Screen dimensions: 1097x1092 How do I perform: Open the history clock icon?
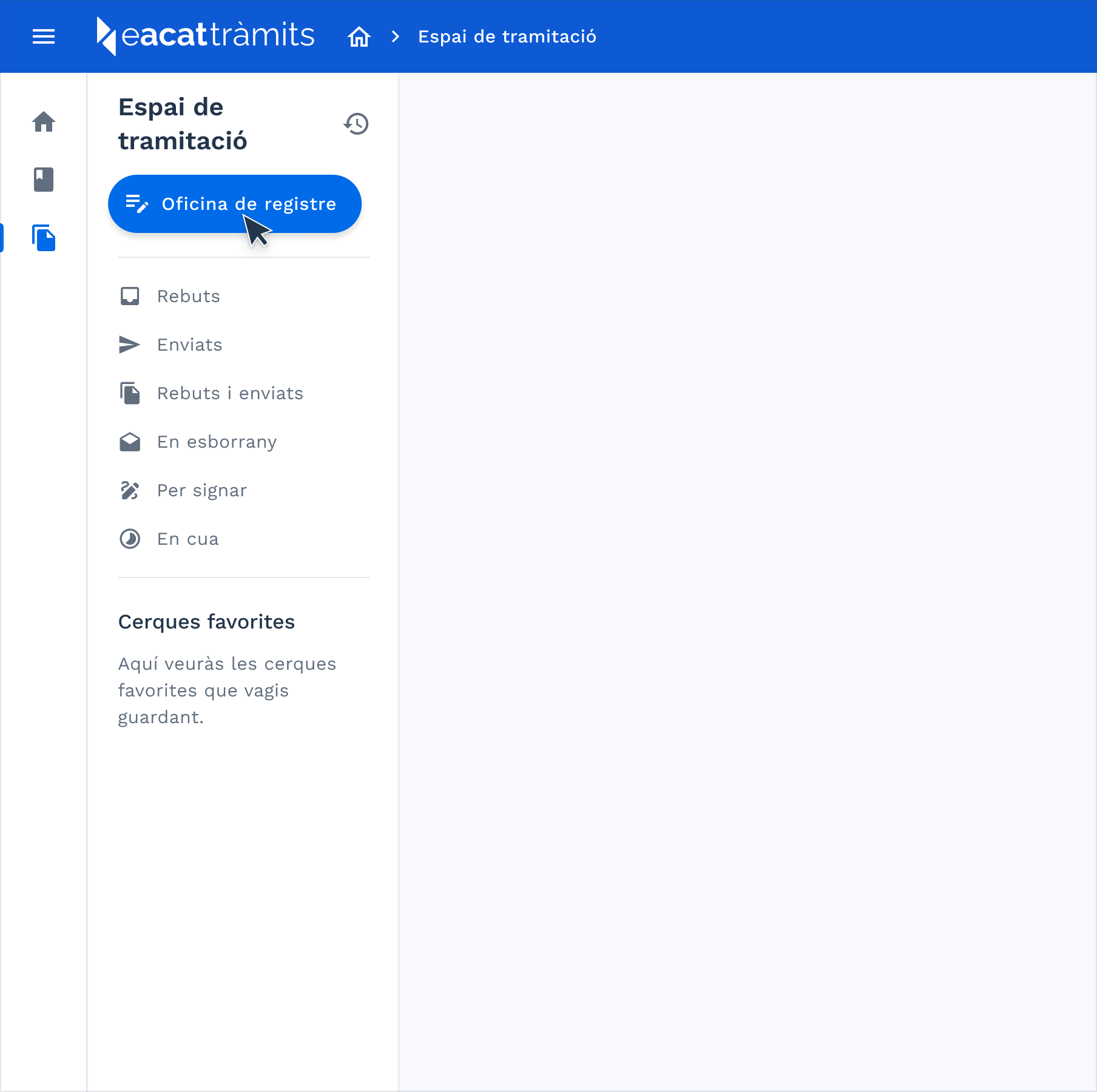coord(356,124)
